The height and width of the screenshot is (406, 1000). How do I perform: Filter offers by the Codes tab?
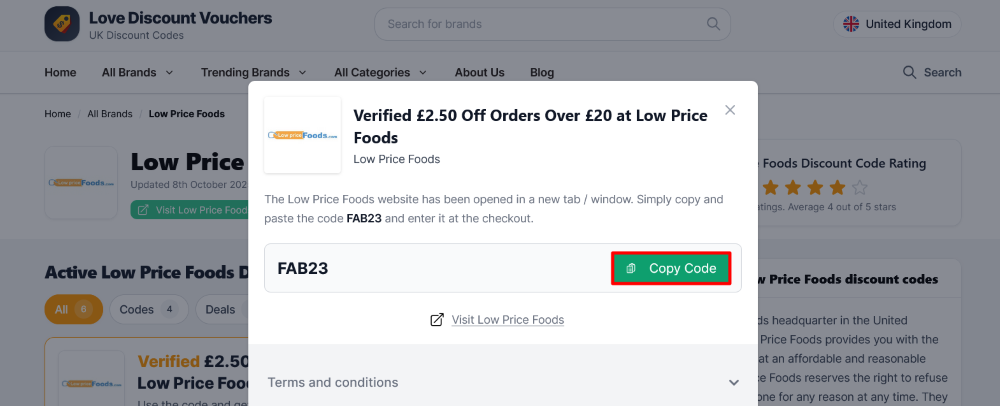tap(147, 309)
